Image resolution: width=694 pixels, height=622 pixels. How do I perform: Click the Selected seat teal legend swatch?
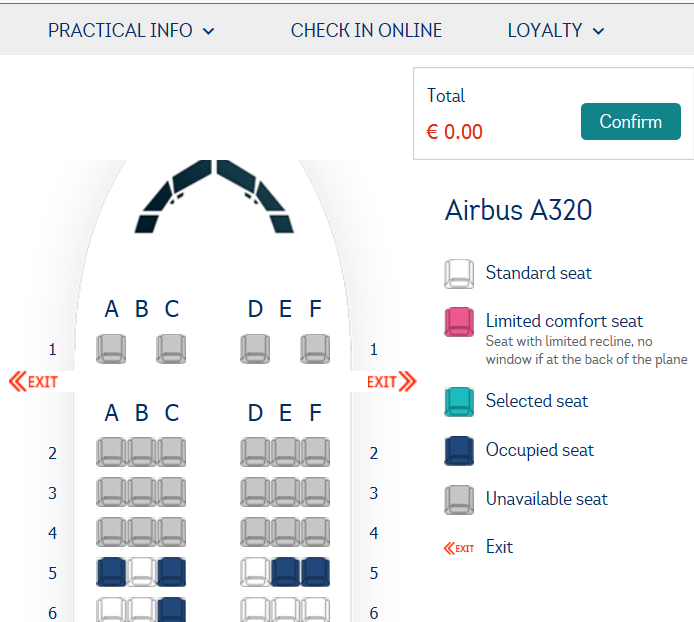(x=459, y=402)
